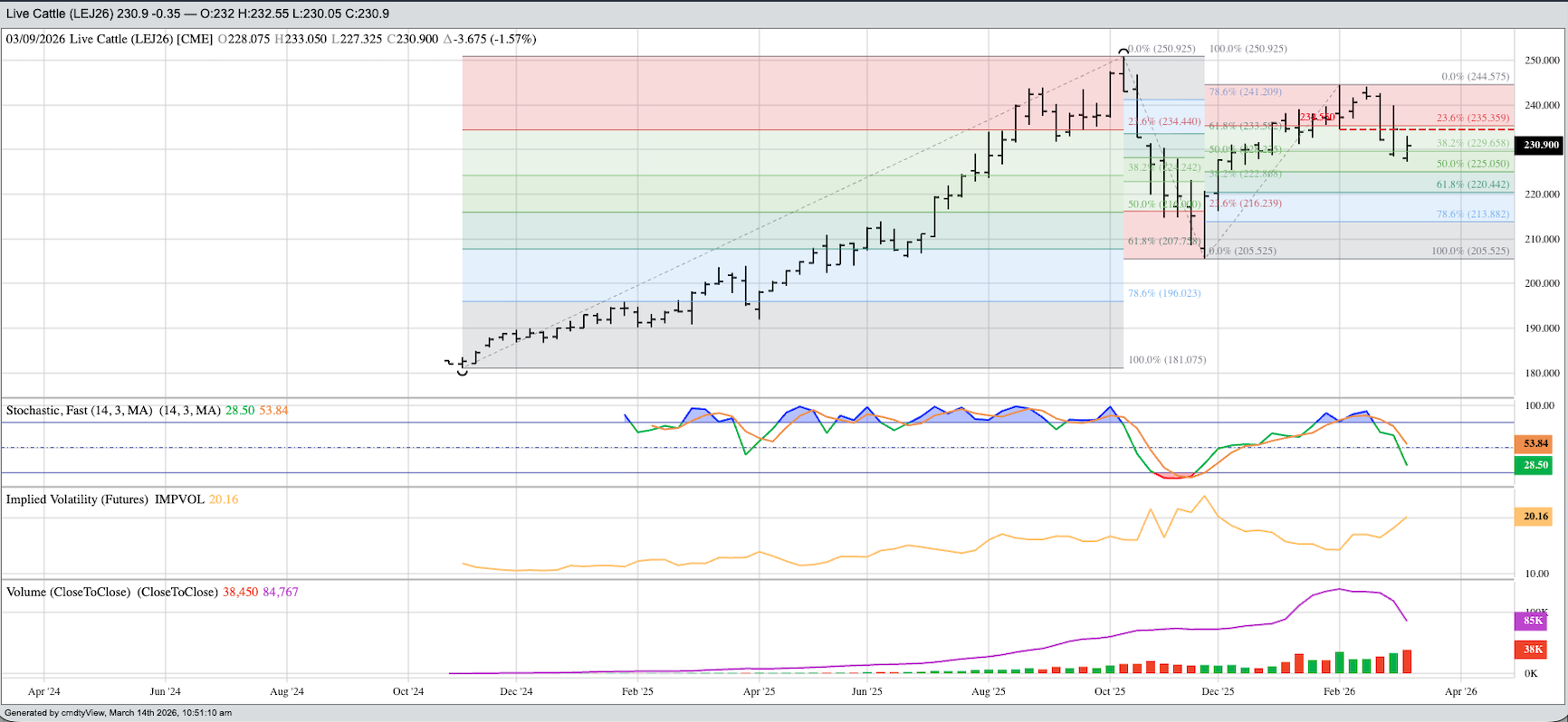
Task: Click the 0.0% (244.575) Fibonacci level label
Action: click(x=1475, y=77)
